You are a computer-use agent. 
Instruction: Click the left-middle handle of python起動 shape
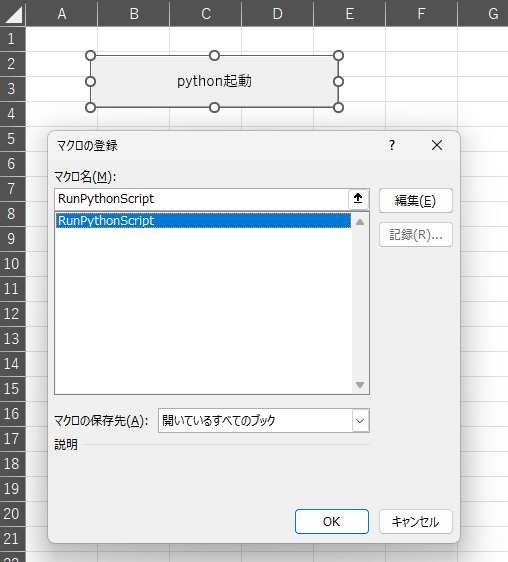click(x=91, y=82)
